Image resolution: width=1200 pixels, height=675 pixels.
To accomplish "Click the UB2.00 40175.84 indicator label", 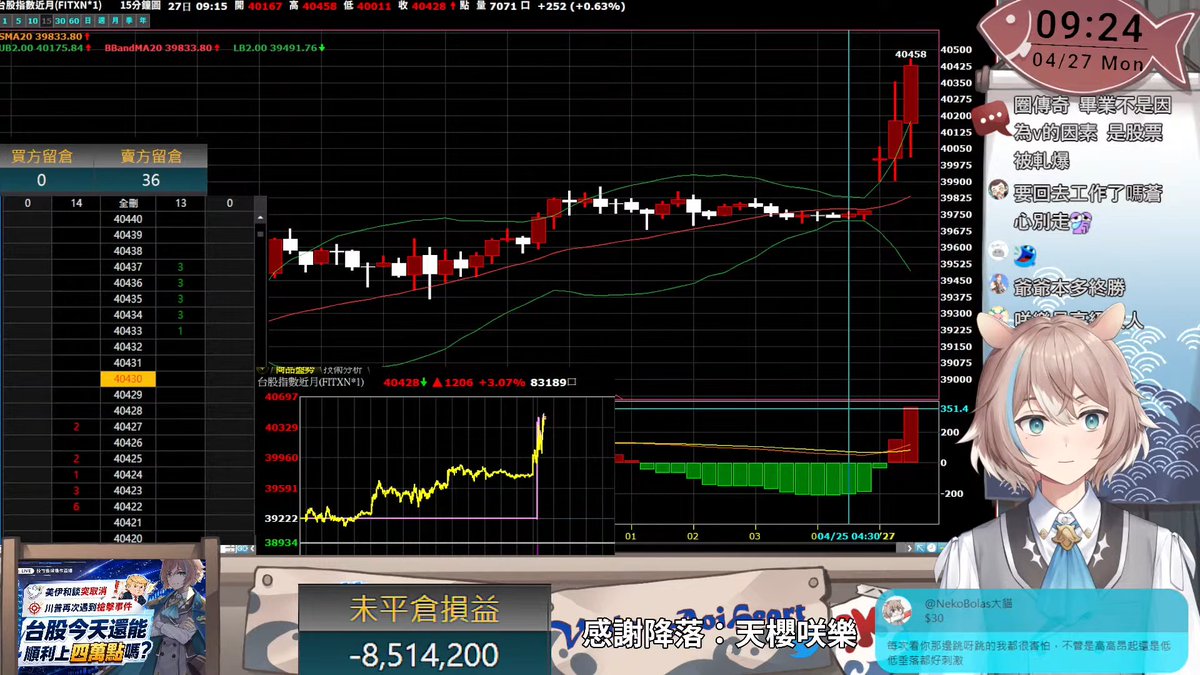I will point(45,47).
